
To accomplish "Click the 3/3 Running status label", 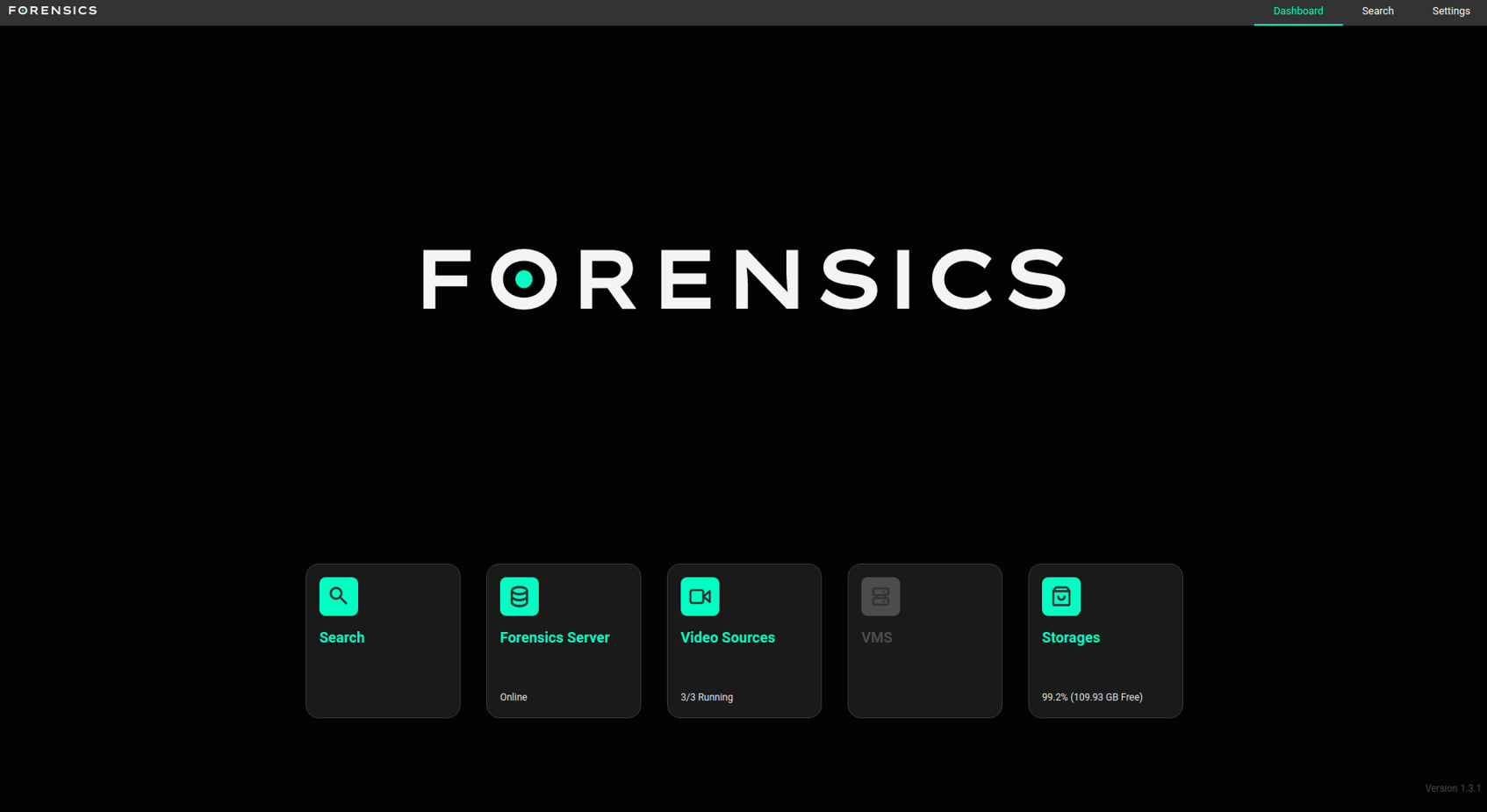I will pyautogui.click(x=706, y=696).
